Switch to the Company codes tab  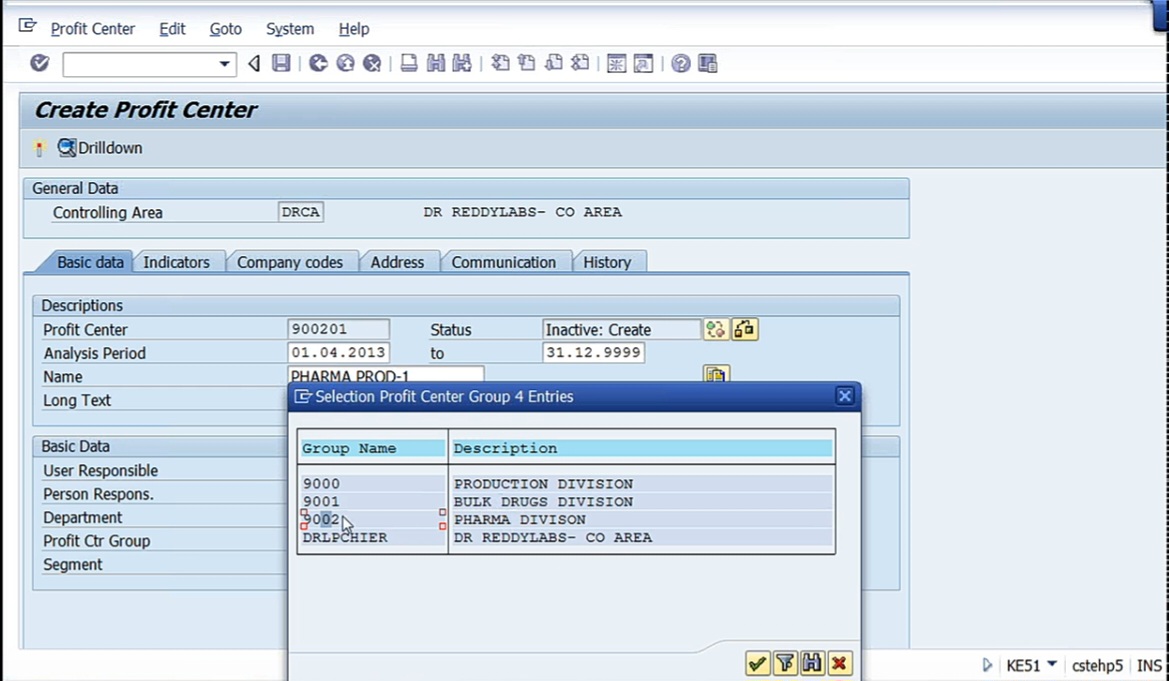point(290,263)
